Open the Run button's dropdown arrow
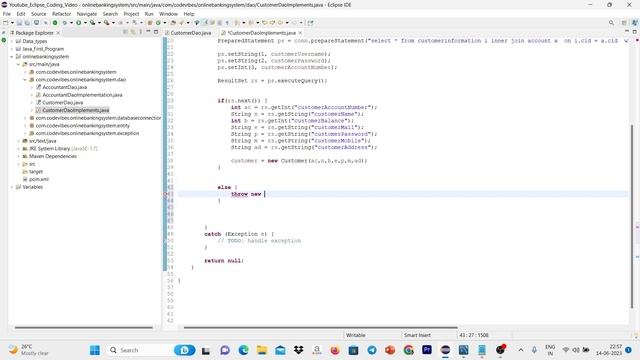The width and height of the screenshot is (640, 360). coord(85,23)
